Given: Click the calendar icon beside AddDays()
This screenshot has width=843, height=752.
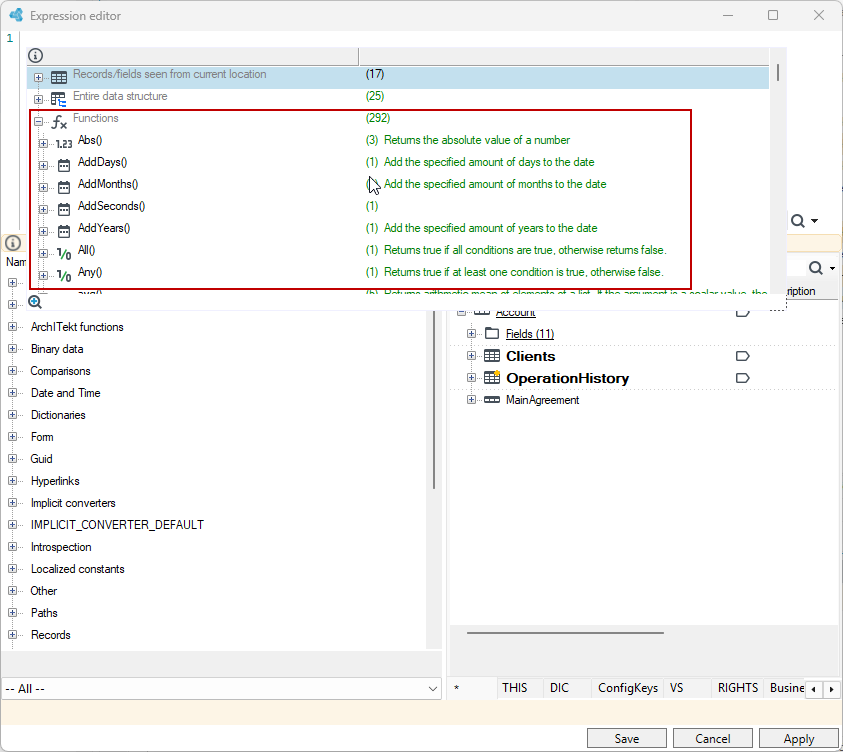Looking at the screenshot, I should pyautogui.click(x=64, y=166).
